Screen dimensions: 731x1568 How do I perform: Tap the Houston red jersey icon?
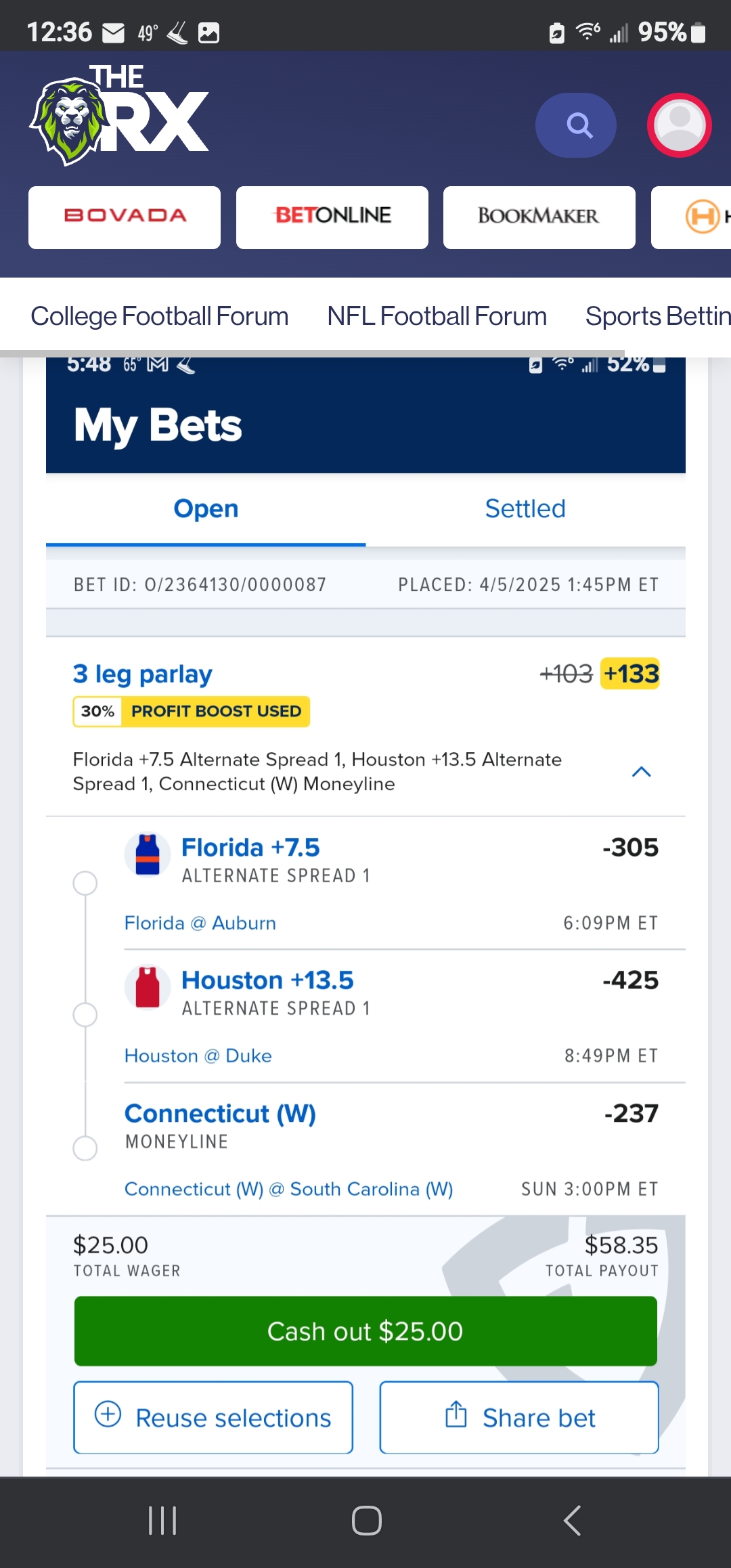(148, 987)
